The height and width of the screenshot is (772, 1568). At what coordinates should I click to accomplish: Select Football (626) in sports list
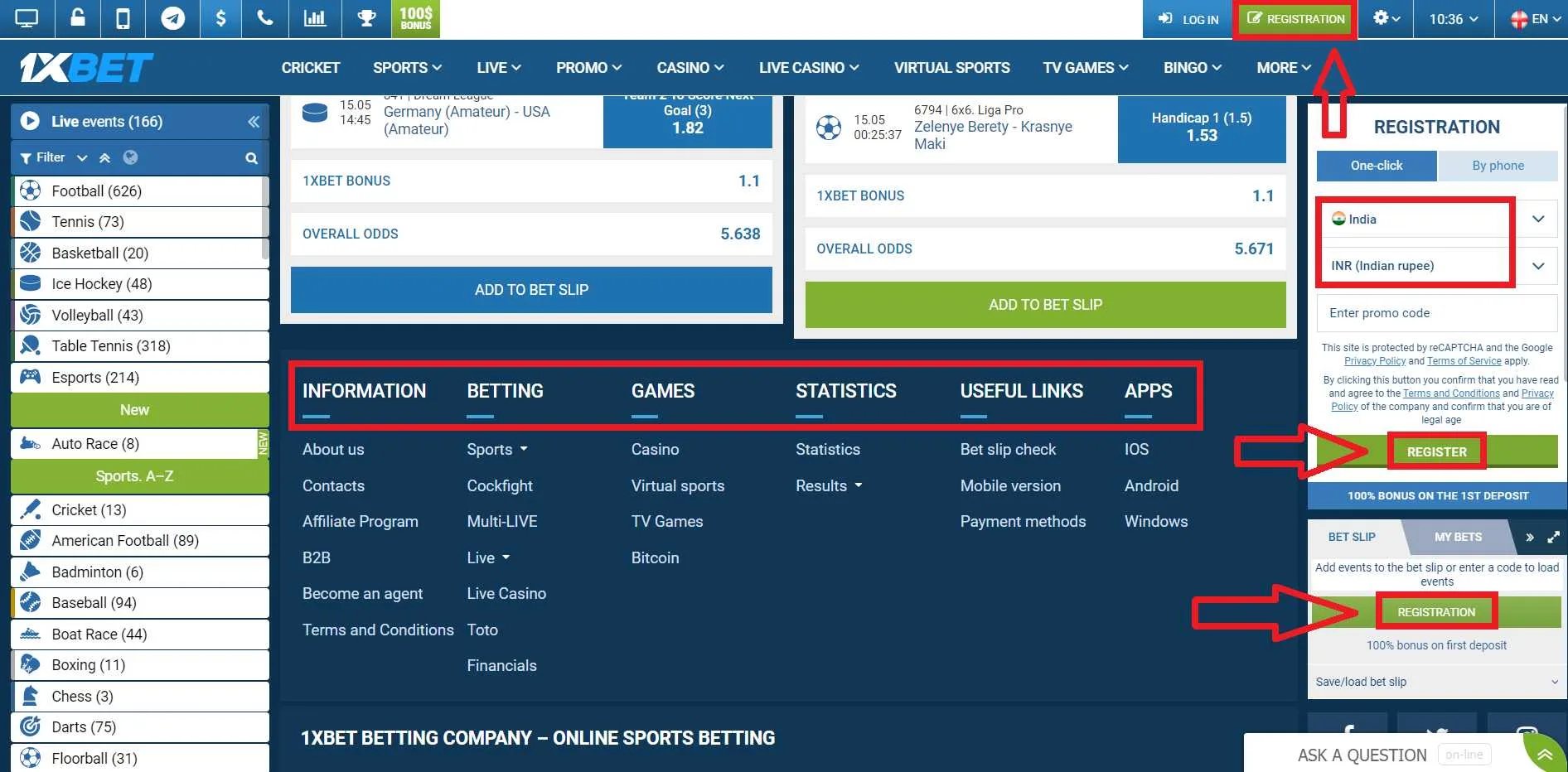tap(139, 191)
